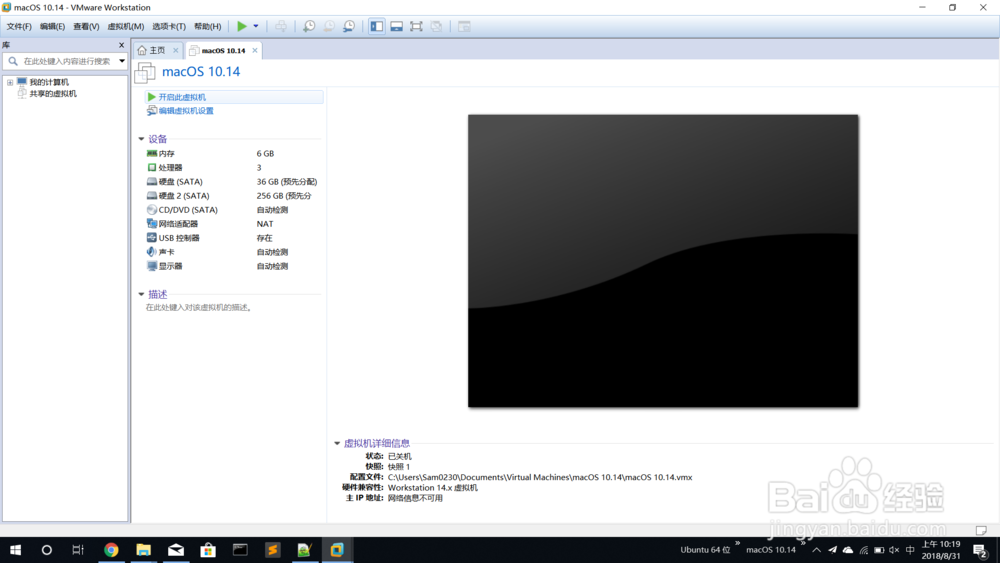Open File Explorer from the taskbar
This screenshot has width=1000, height=563.
point(143,550)
